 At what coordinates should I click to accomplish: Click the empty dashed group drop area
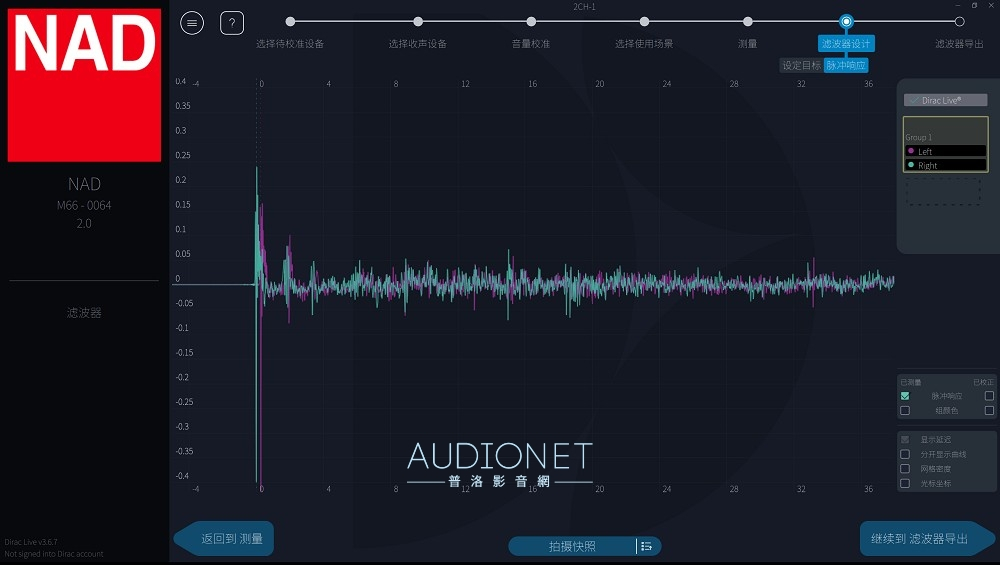pyautogui.click(x=943, y=191)
